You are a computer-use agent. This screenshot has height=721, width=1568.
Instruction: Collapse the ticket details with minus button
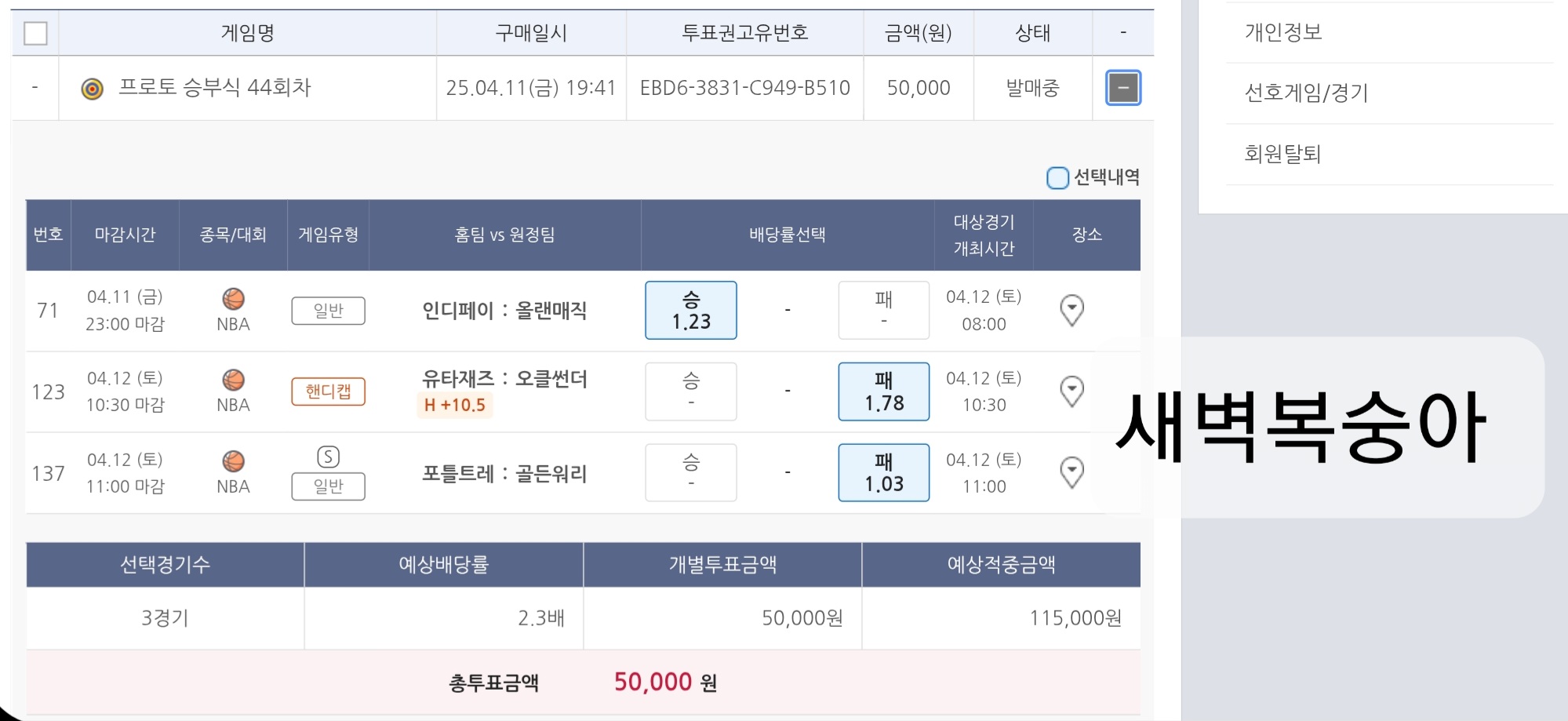tap(1122, 88)
